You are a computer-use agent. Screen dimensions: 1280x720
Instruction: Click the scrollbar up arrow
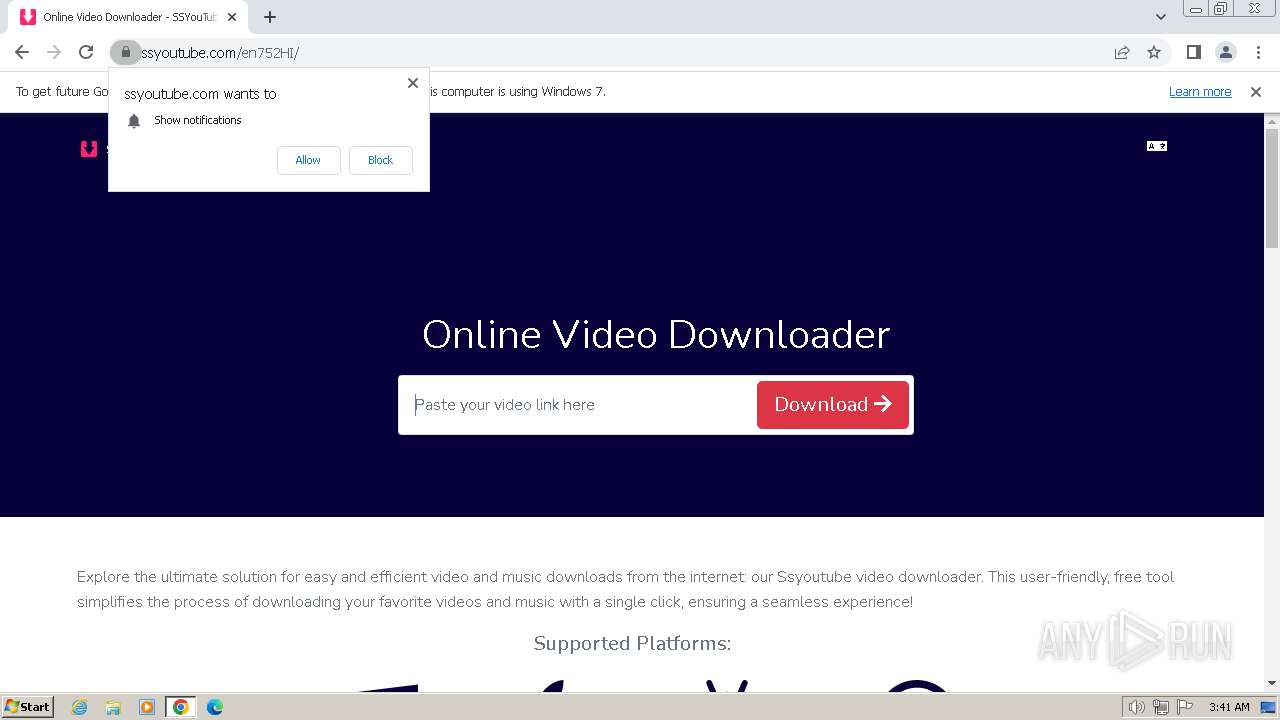tap(1272, 121)
